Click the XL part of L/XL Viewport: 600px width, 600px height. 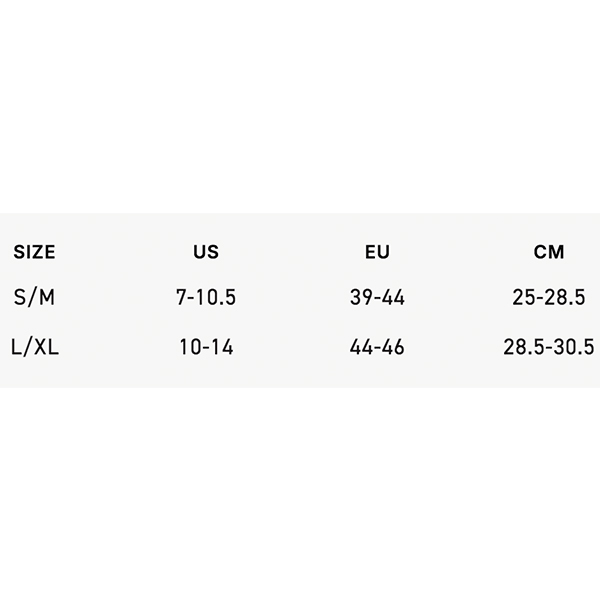coord(47,347)
